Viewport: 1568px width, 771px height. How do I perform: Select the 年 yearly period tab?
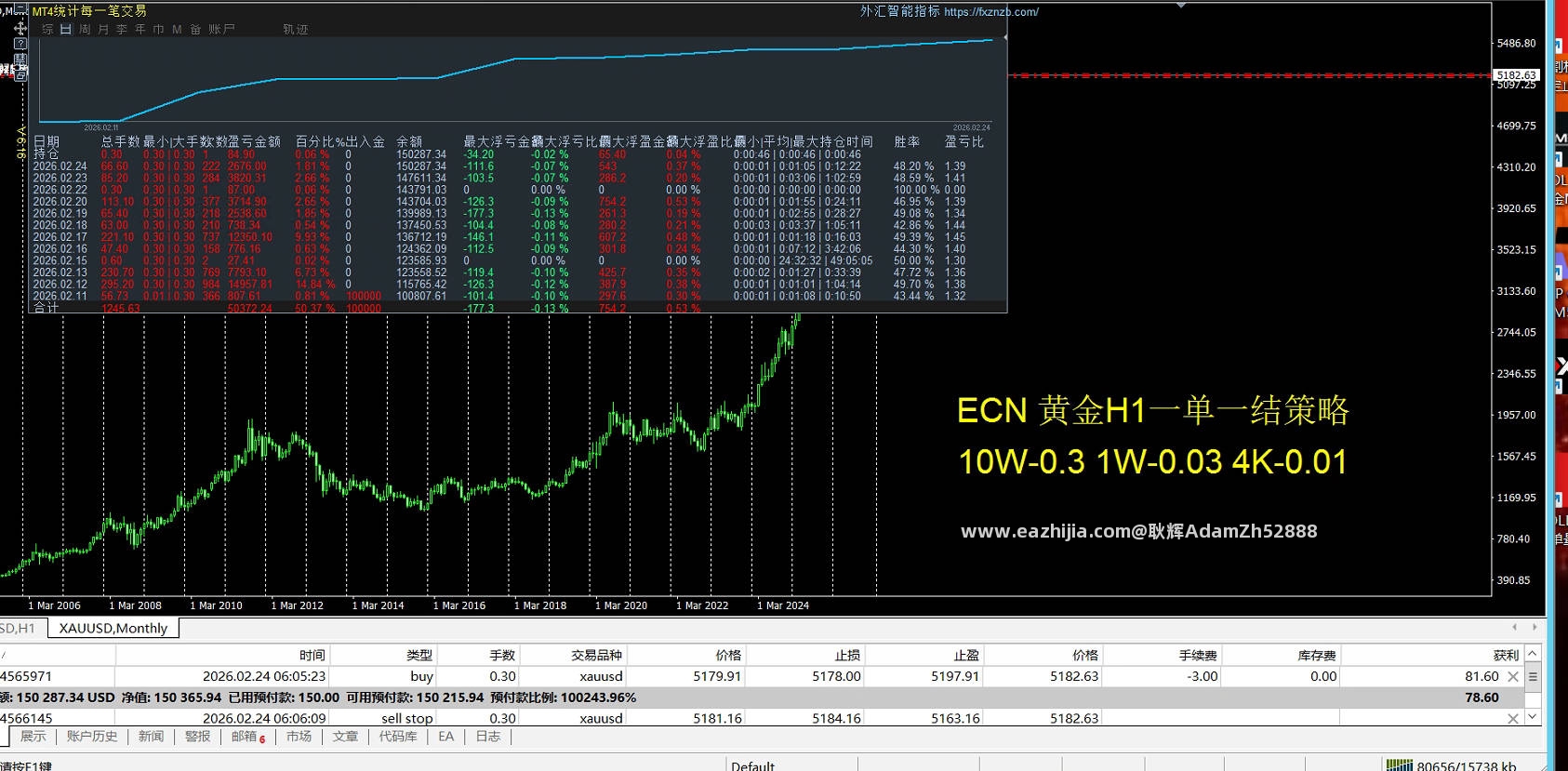pyautogui.click(x=140, y=30)
